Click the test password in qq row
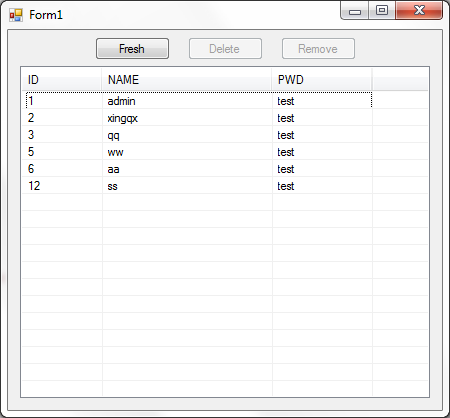The image size is (450, 418). 286,135
